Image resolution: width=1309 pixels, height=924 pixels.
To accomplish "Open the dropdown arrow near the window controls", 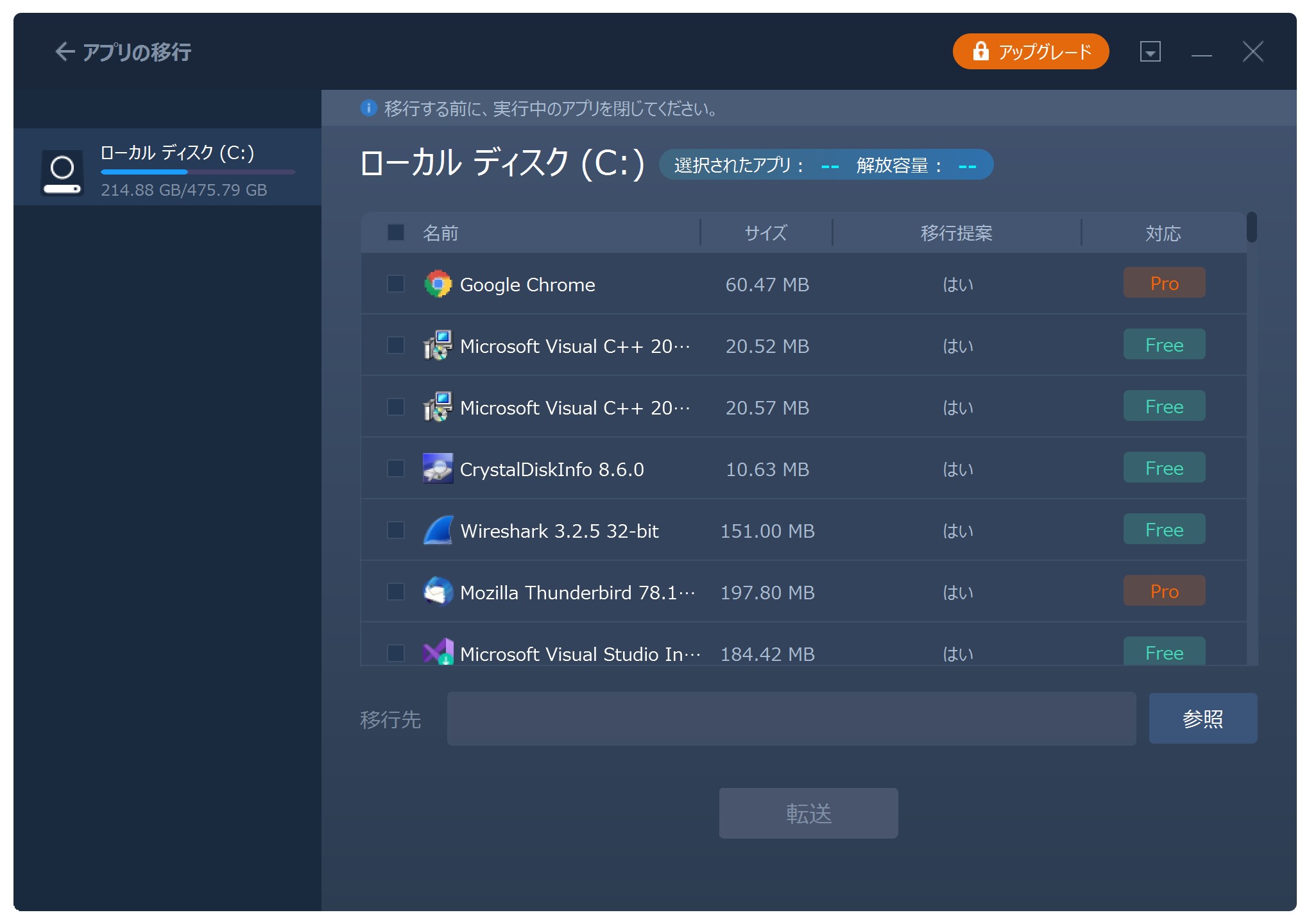I will 1151,51.
